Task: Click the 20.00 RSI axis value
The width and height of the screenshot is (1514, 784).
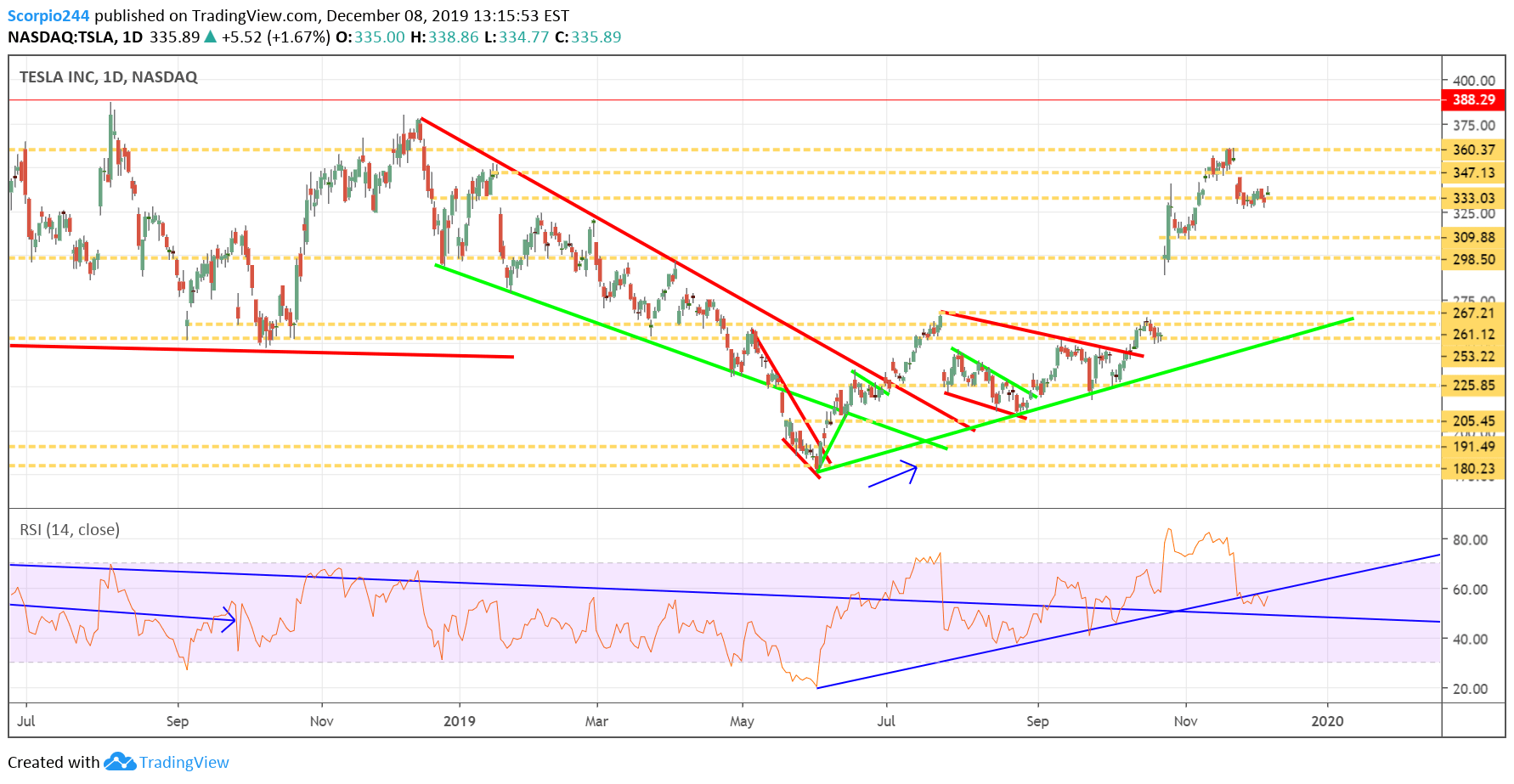Action: (1470, 689)
